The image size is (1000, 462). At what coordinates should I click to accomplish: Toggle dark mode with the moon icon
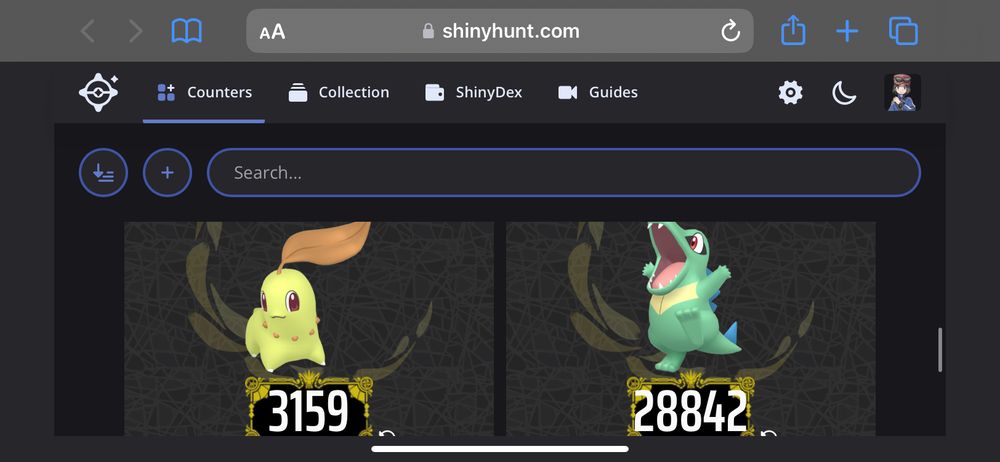[x=844, y=93]
